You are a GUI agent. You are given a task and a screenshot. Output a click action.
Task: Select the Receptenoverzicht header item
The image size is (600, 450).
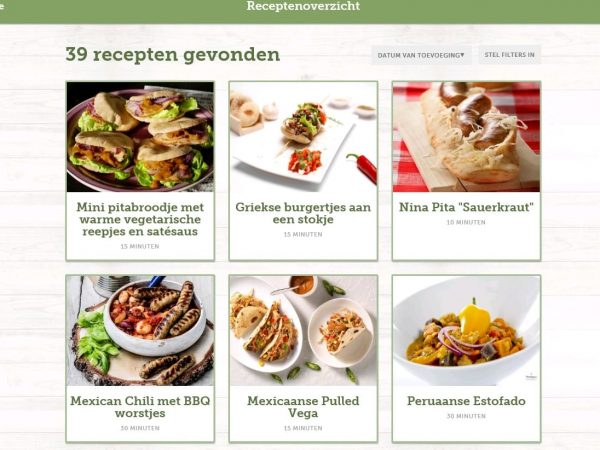tap(303, 6)
